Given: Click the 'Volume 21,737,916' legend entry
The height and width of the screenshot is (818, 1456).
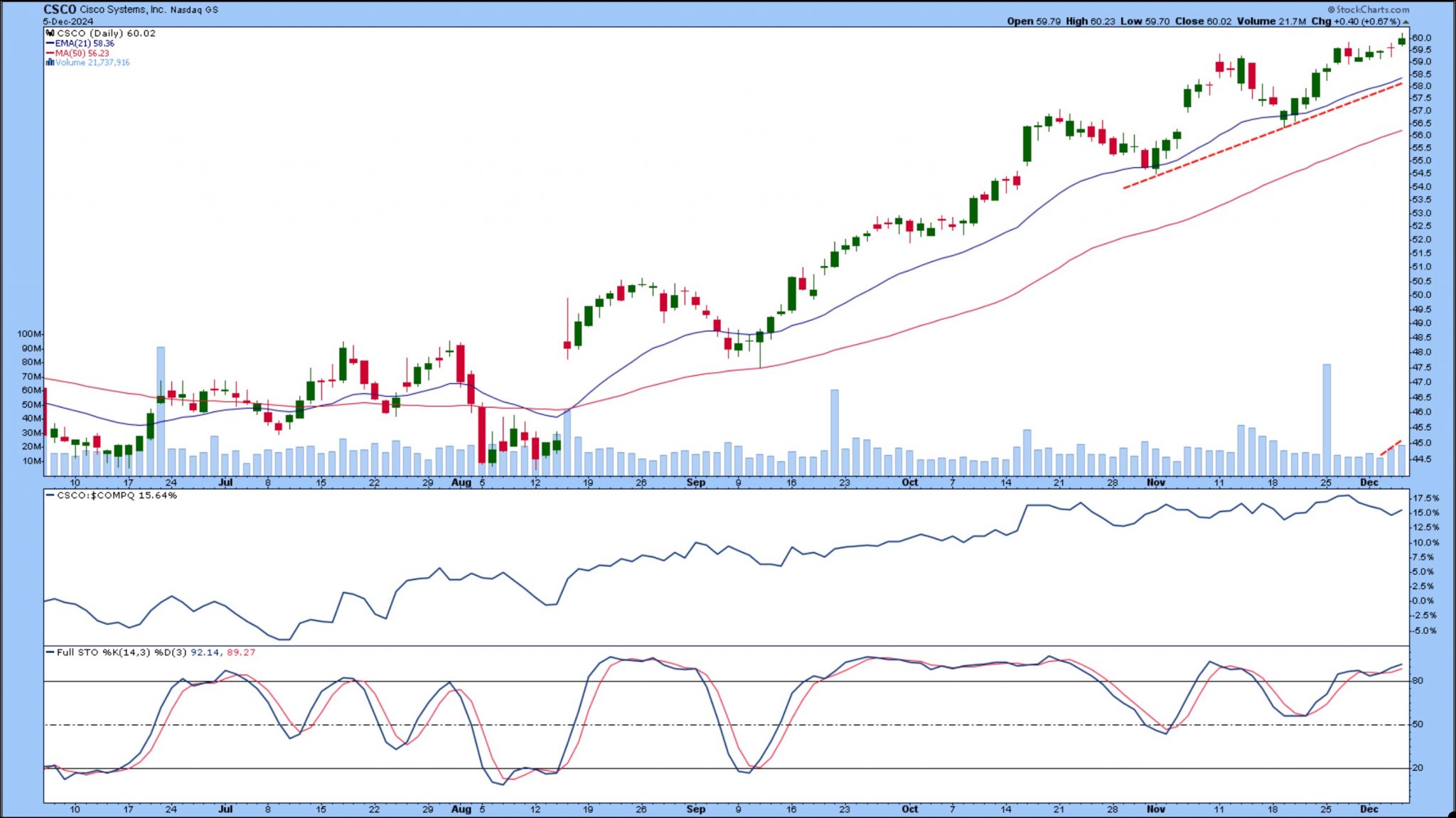Looking at the screenshot, I should coord(92,63).
